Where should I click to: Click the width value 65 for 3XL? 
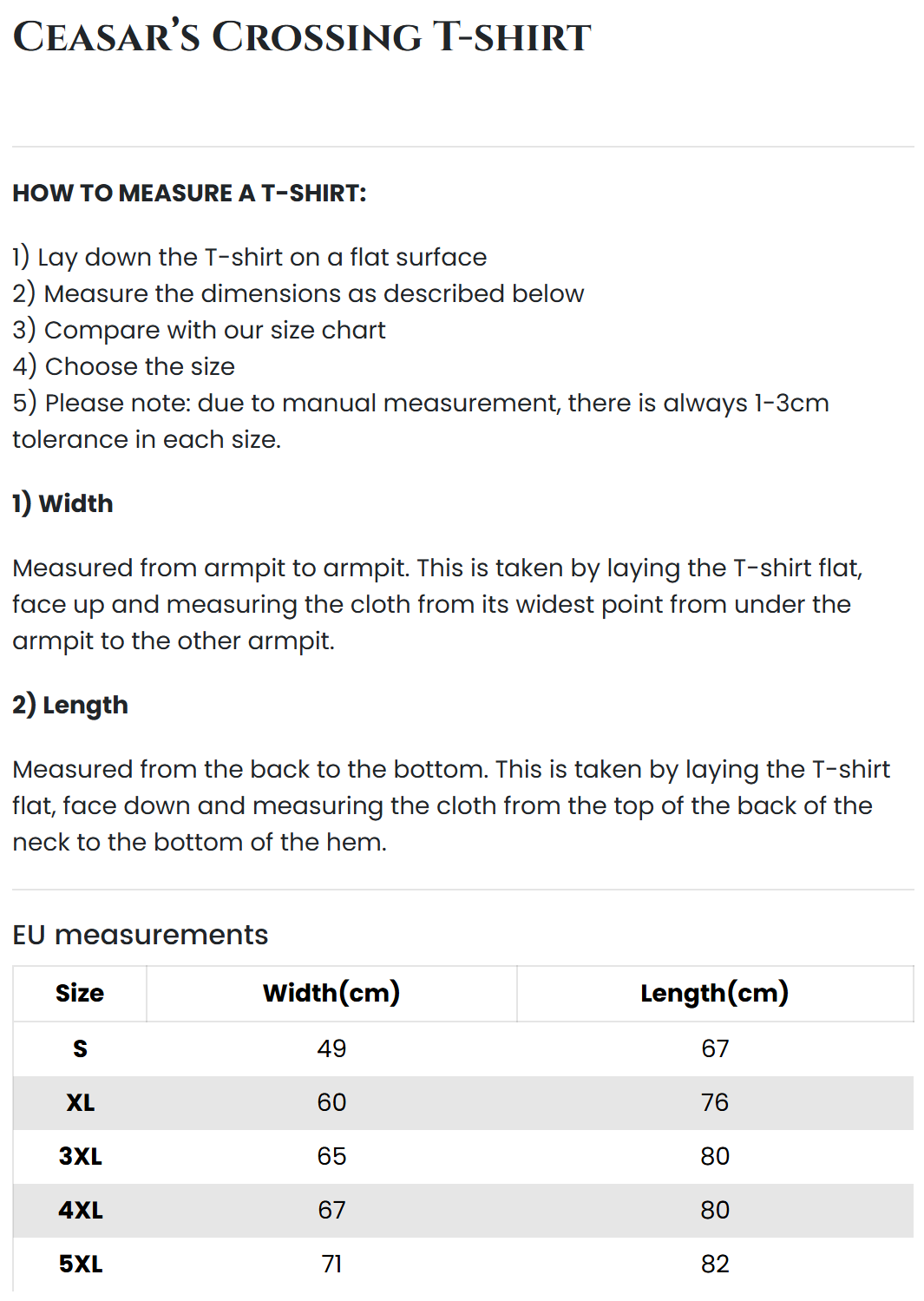coord(331,1156)
